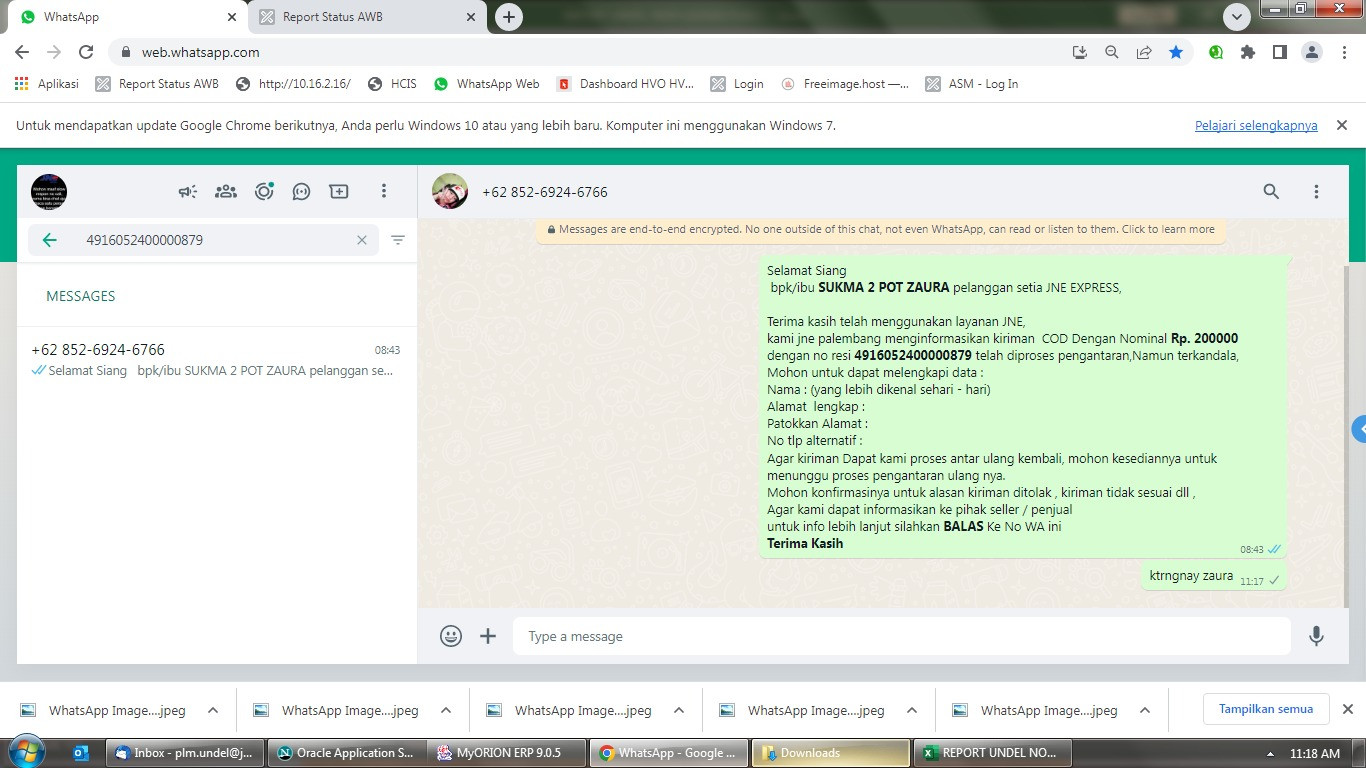Click Tampilkan semua downloads button
The width and height of the screenshot is (1366, 768).
[1266, 709]
